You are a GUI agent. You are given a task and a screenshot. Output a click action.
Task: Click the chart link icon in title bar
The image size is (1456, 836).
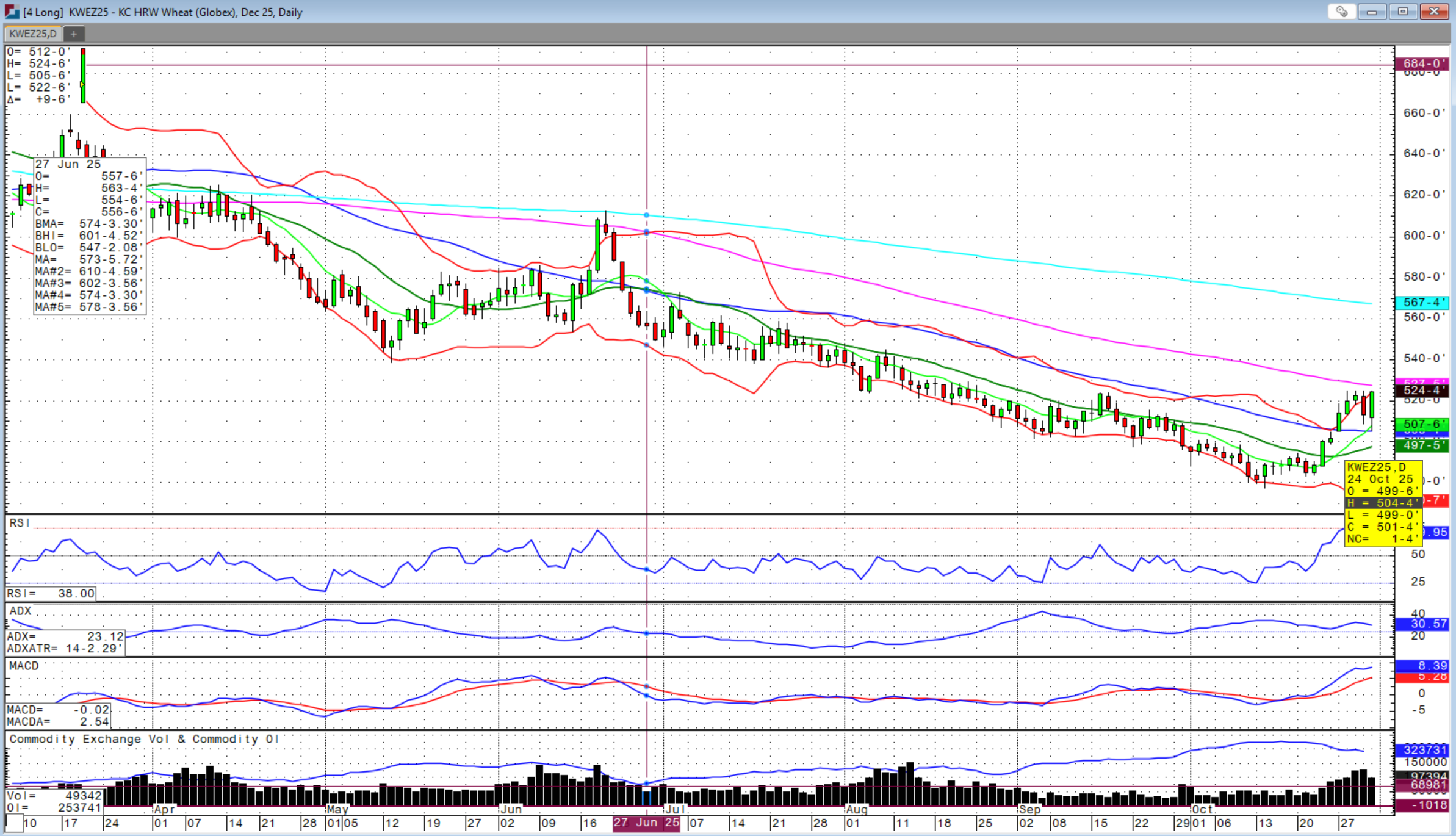(x=1341, y=12)
